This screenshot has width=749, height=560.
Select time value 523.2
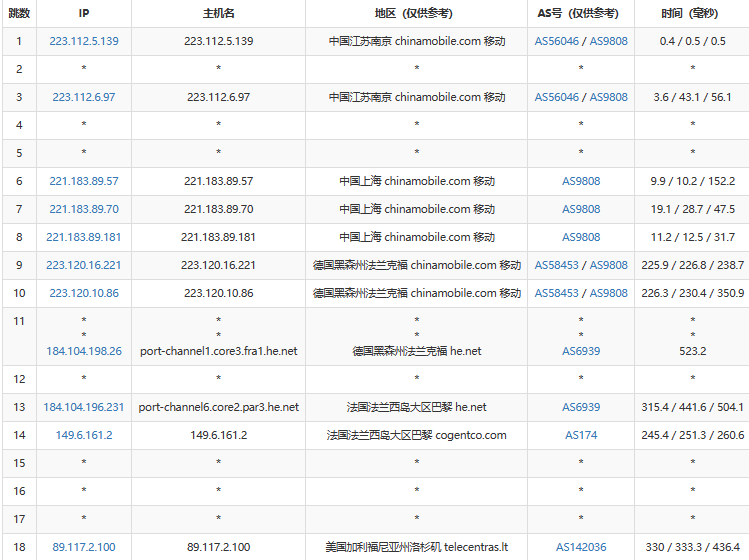[x=693, y=351]
